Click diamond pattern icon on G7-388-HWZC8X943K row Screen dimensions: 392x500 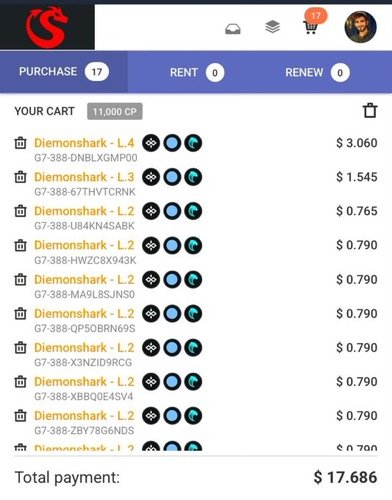click(x=151, y=246)
